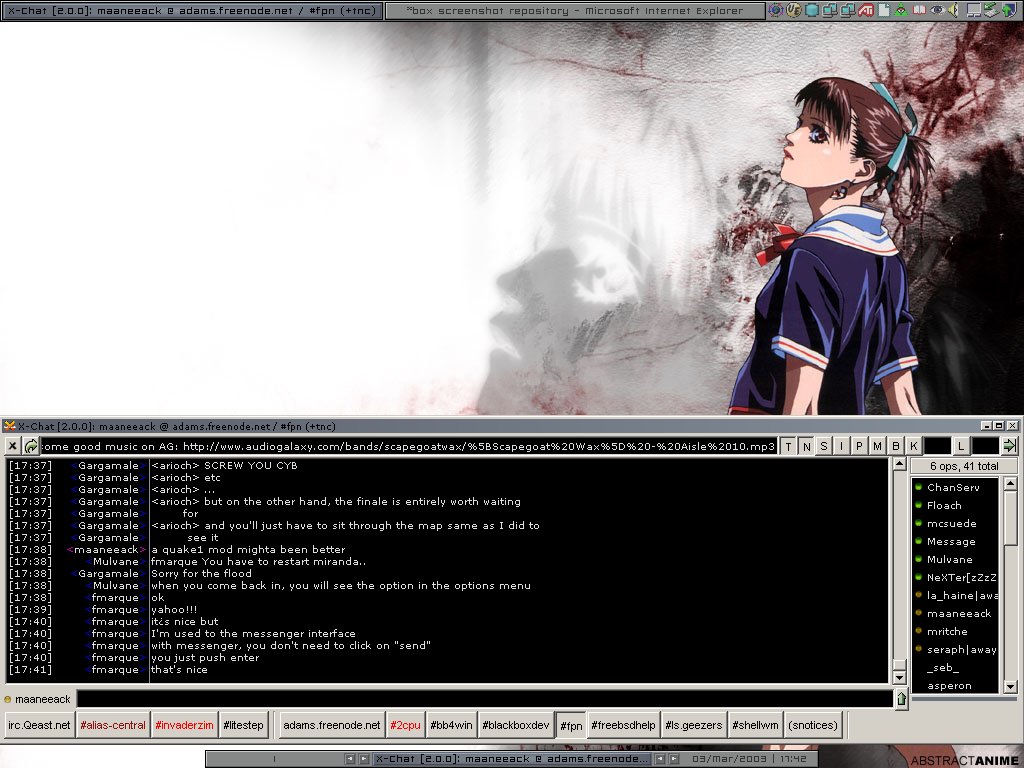Click the maaneeack nick status dot by the input
The width and height of the screenshot is (1024, 768).
click(8, 699)
